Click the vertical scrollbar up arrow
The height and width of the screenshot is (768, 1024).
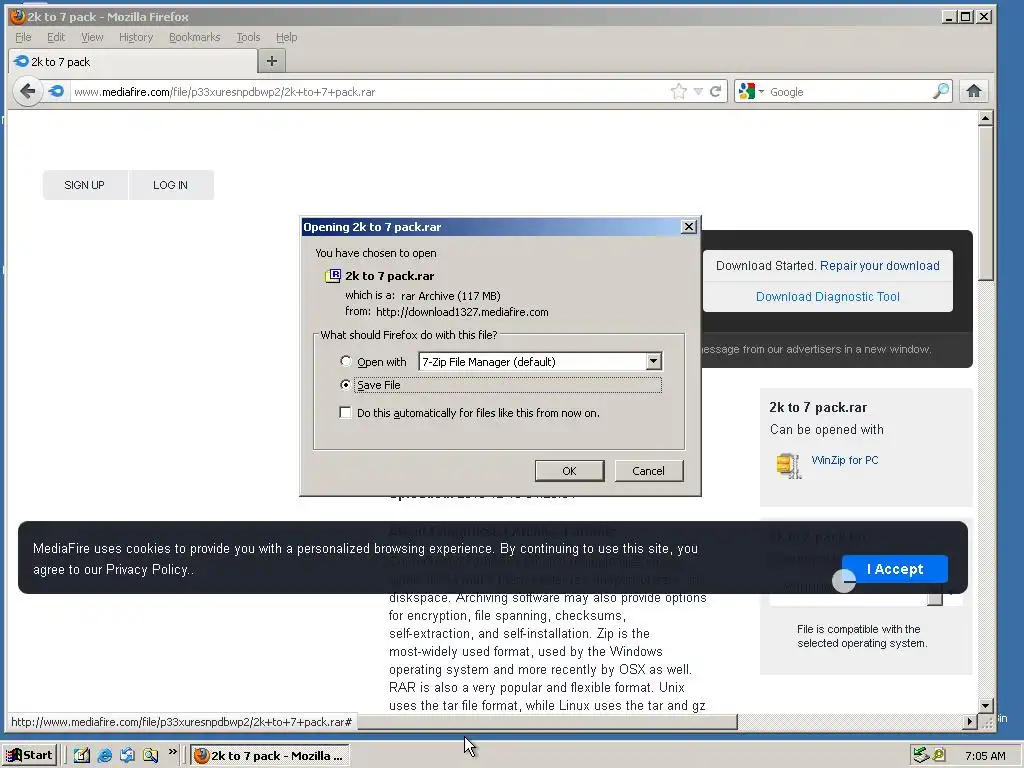[x=986, y=118]
